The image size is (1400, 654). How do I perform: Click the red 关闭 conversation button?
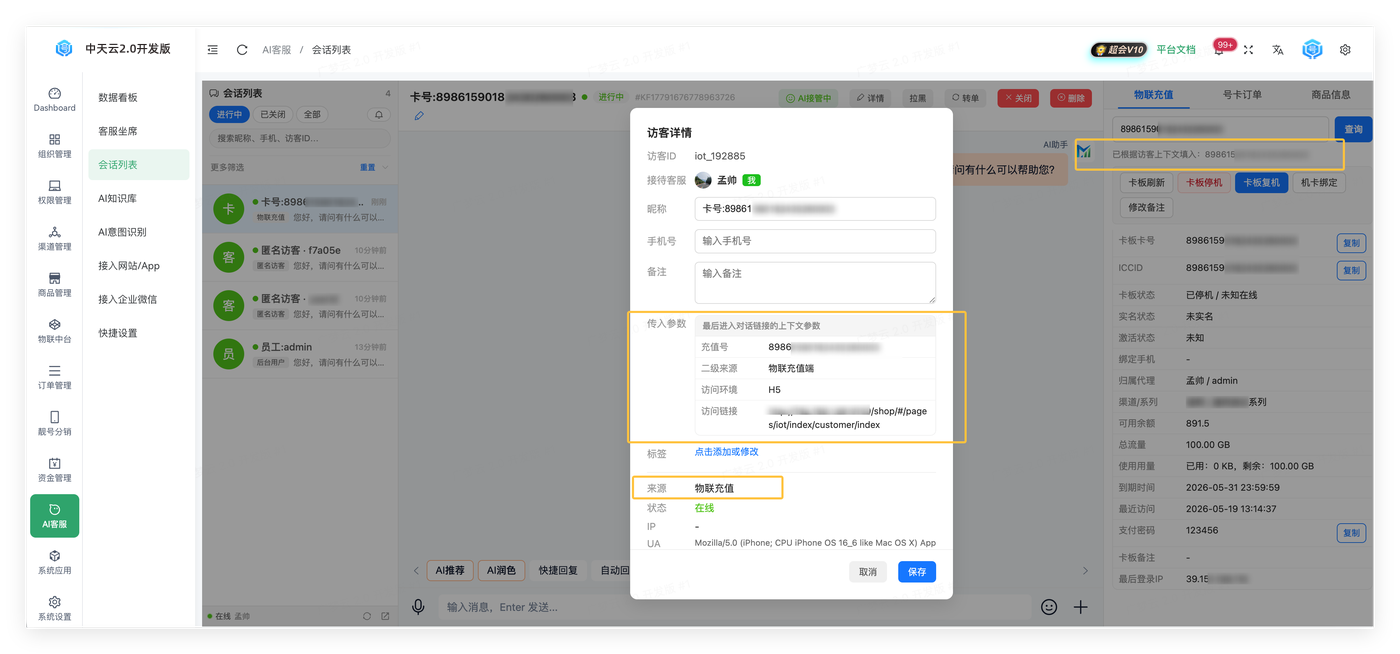click(x=1018, y=98)
